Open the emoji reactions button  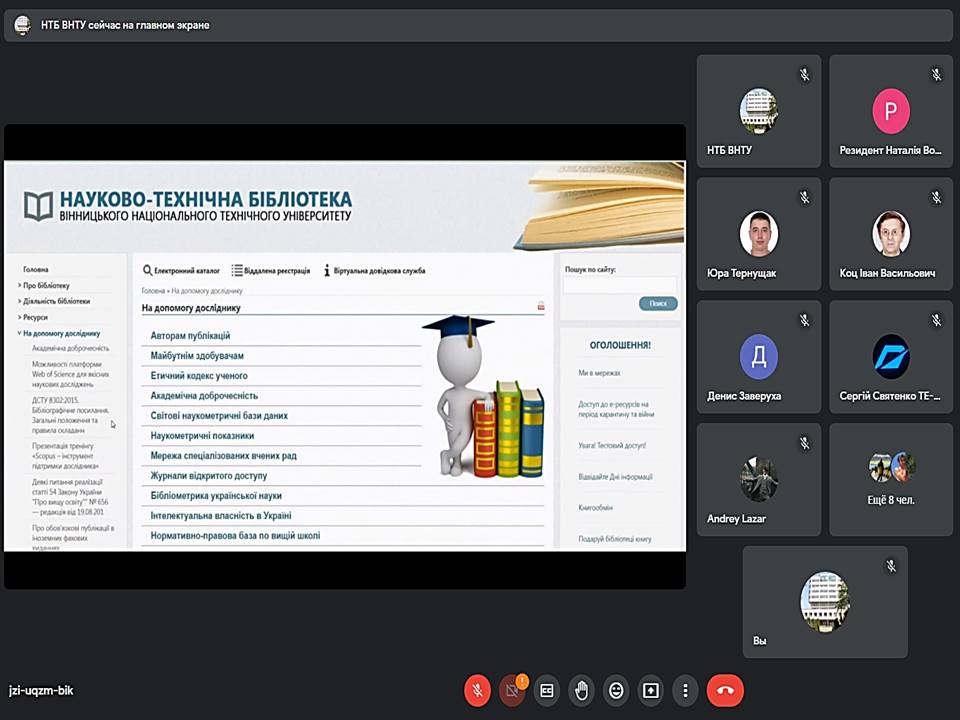[x=616, y=691]
